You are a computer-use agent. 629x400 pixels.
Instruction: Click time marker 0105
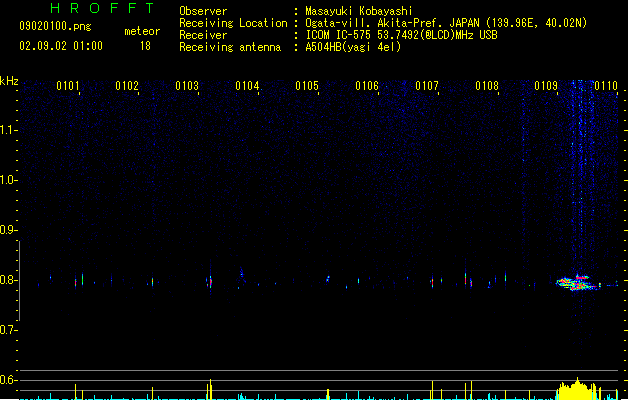[x=307, y=86]
